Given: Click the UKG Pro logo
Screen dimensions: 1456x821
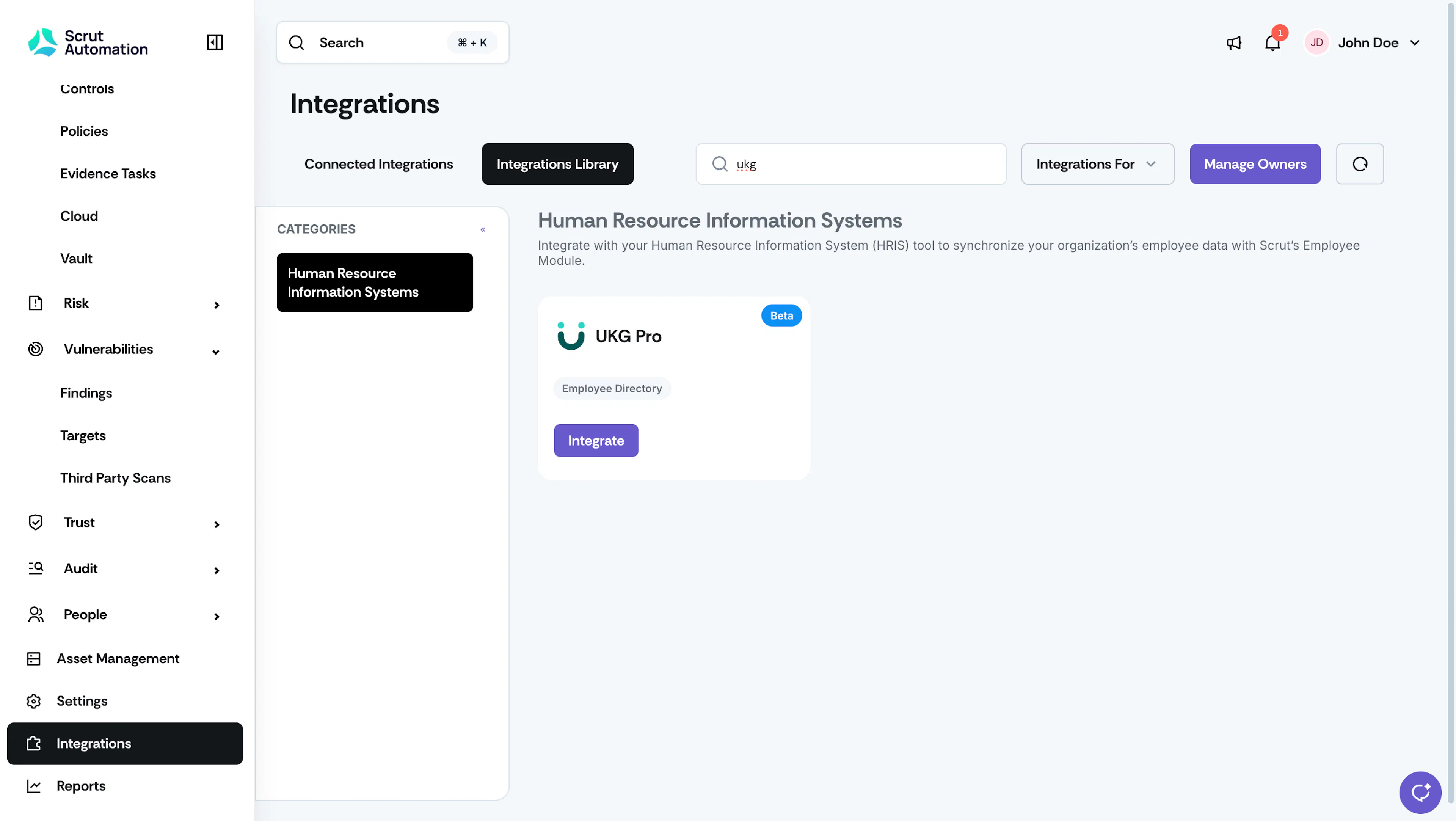Looking at the screenshot, I should 571,336.
